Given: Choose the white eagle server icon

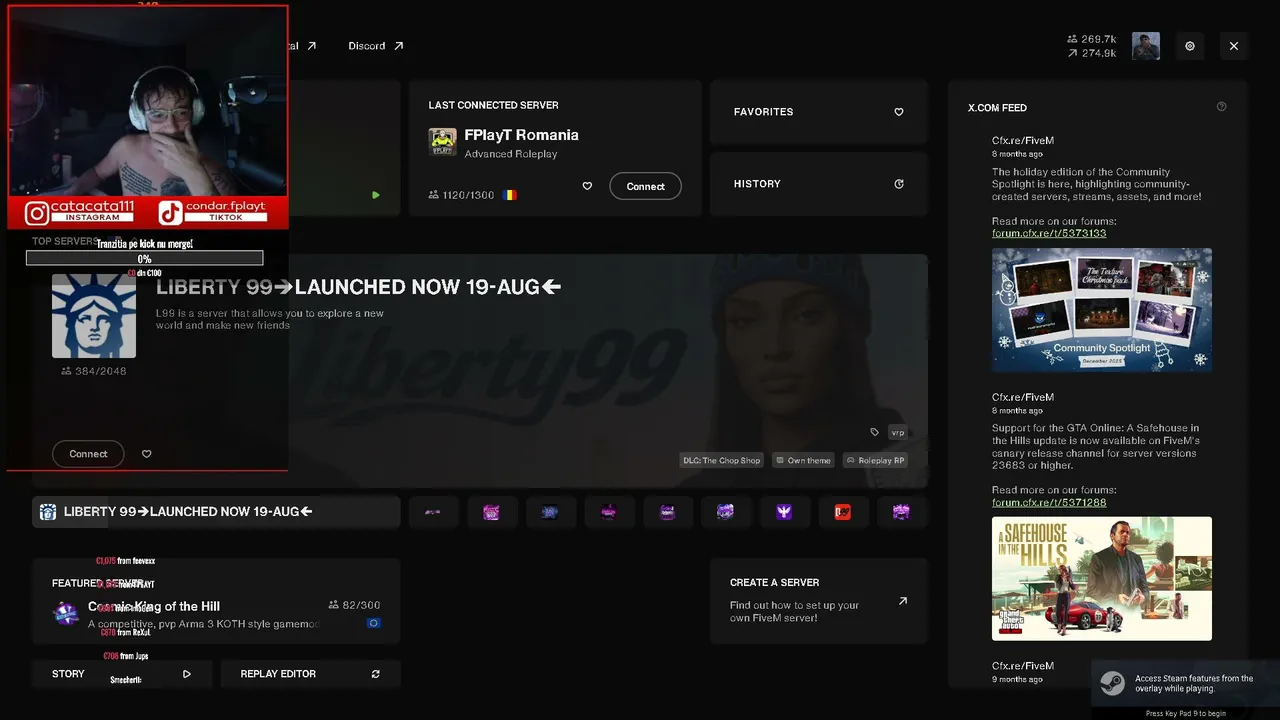Looking at the screenshot, I should point(784,512).
